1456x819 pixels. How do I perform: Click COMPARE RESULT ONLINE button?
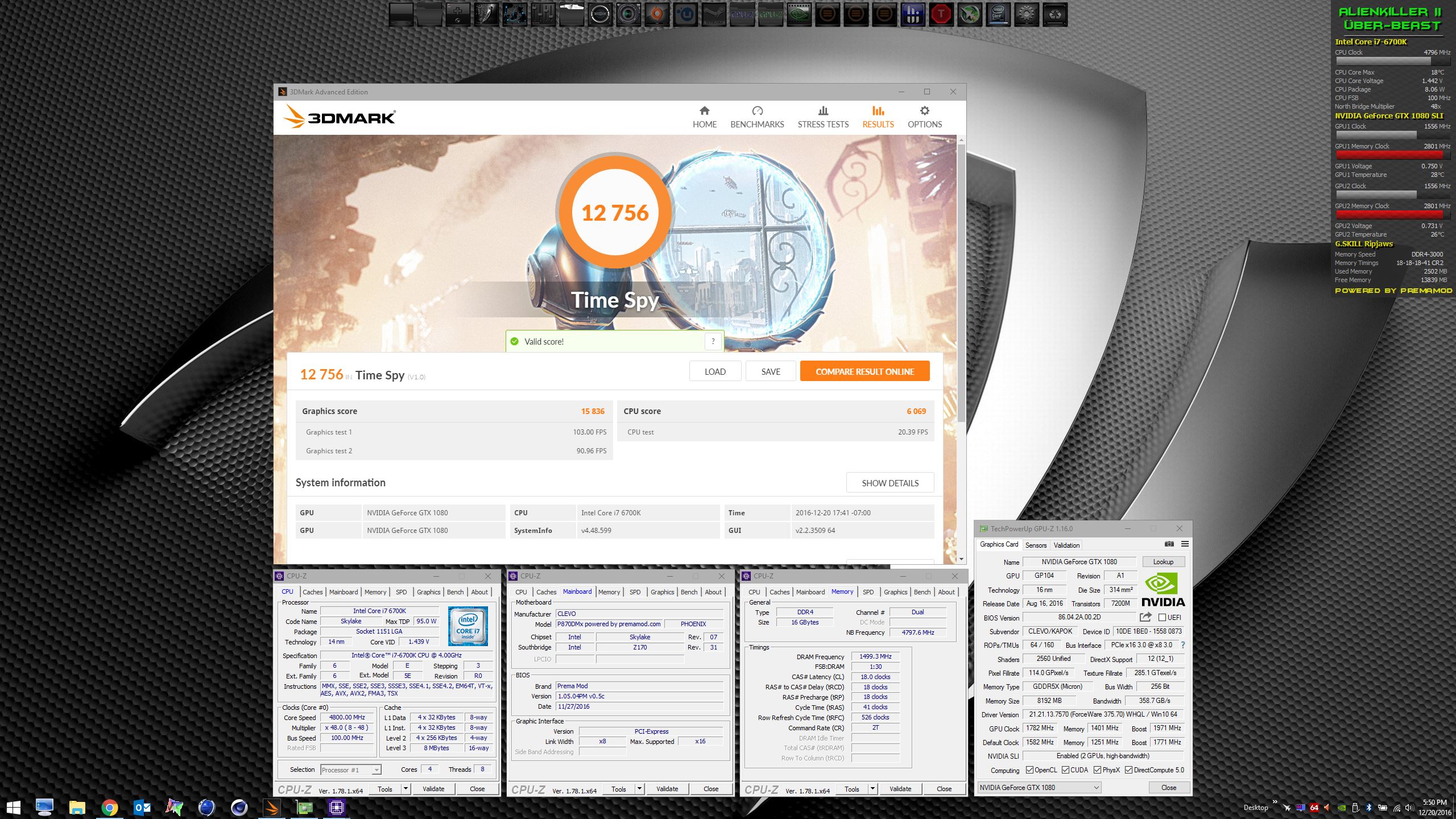[x=864, y=371]
